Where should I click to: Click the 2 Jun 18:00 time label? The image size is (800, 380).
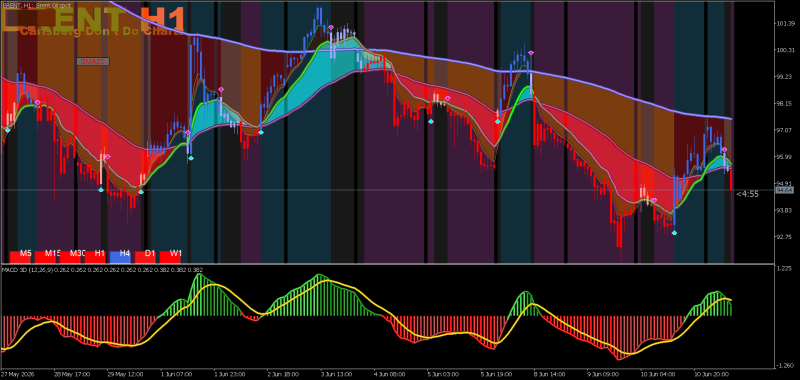point(282,374)
